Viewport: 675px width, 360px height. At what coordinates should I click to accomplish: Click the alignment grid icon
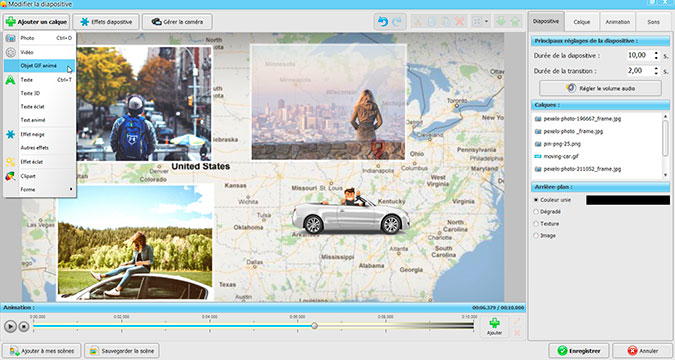pos(477,22)
